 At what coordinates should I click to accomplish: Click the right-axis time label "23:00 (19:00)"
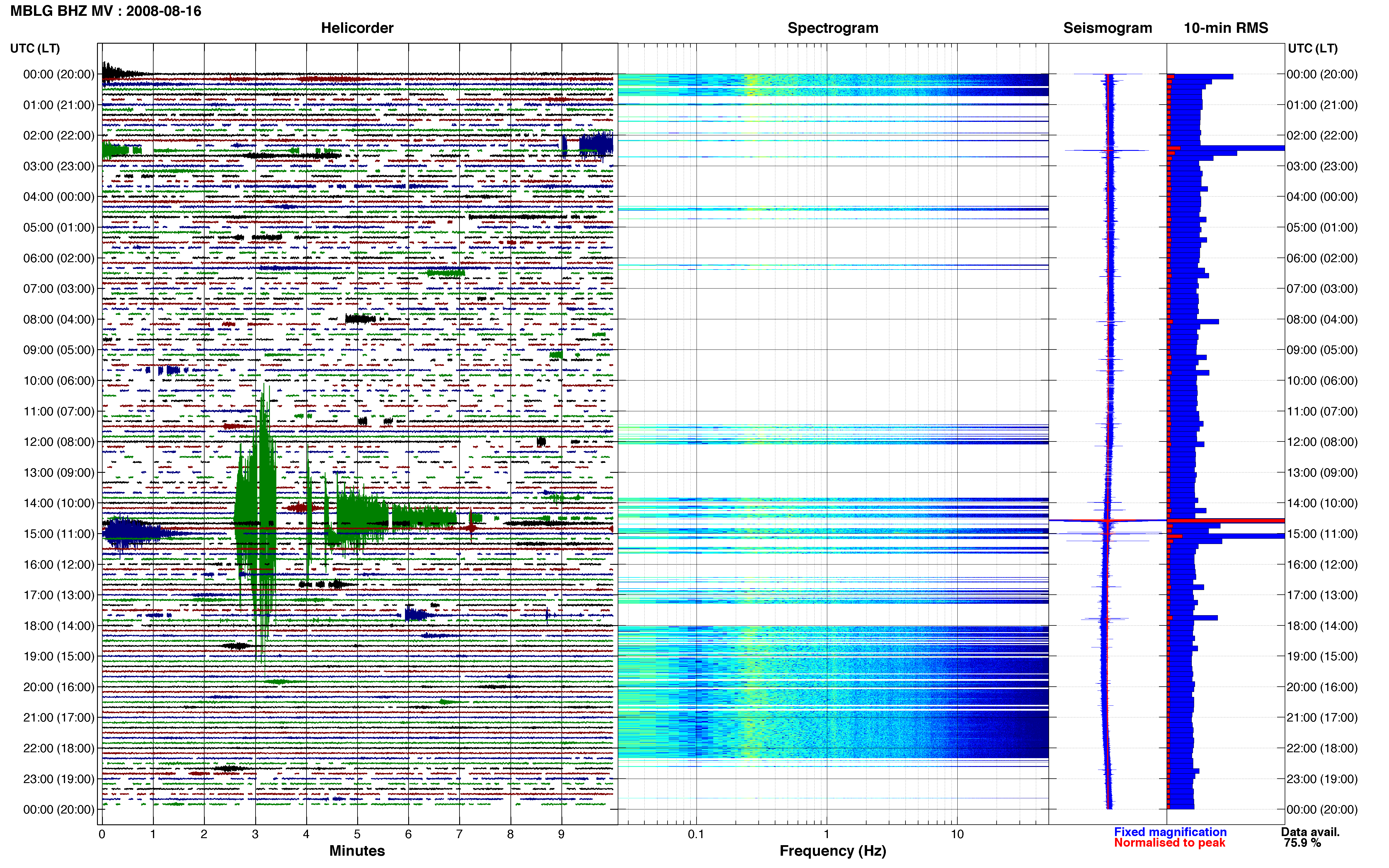pyautogui.click(x=1322, y=779)
